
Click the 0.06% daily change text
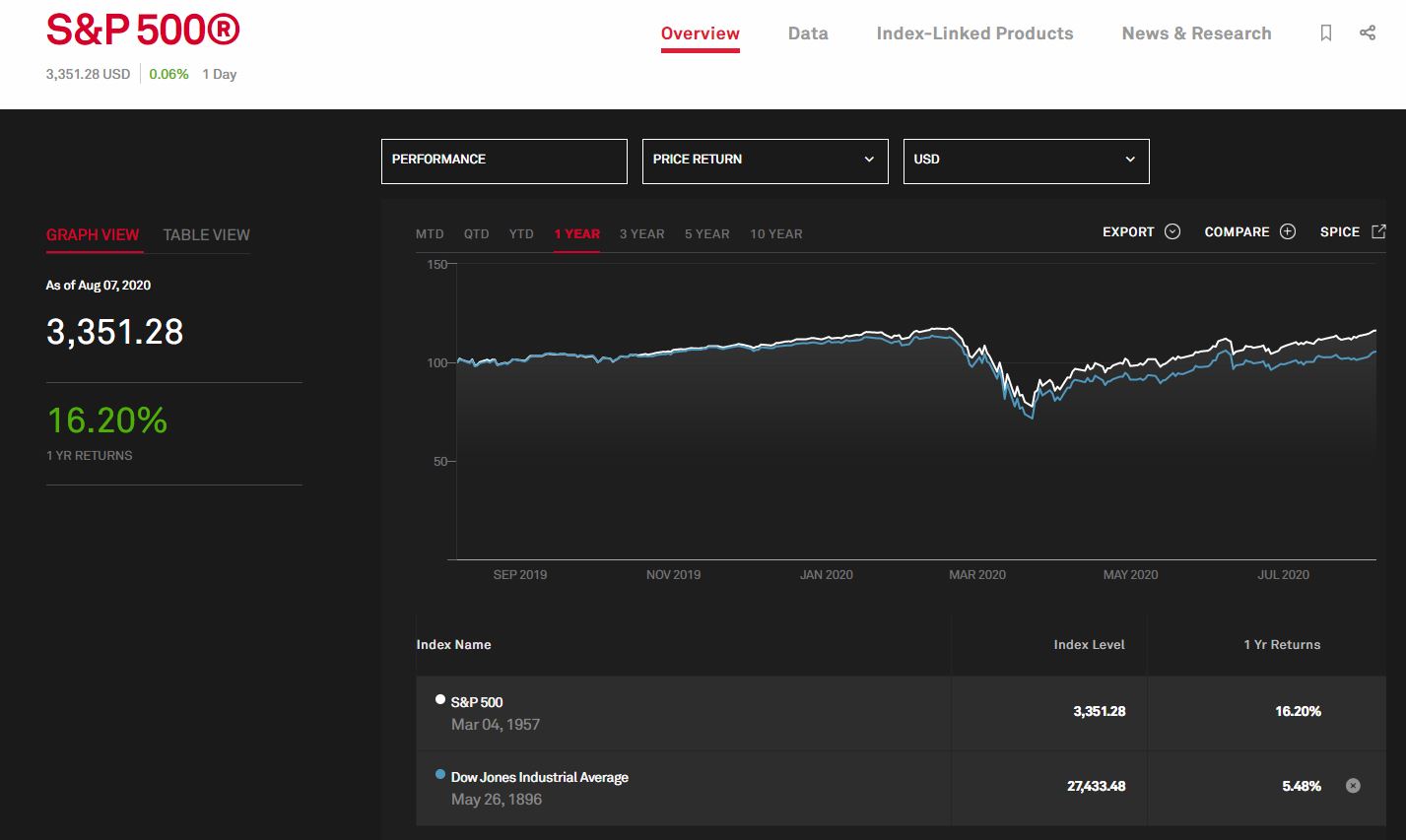[168, 74]
